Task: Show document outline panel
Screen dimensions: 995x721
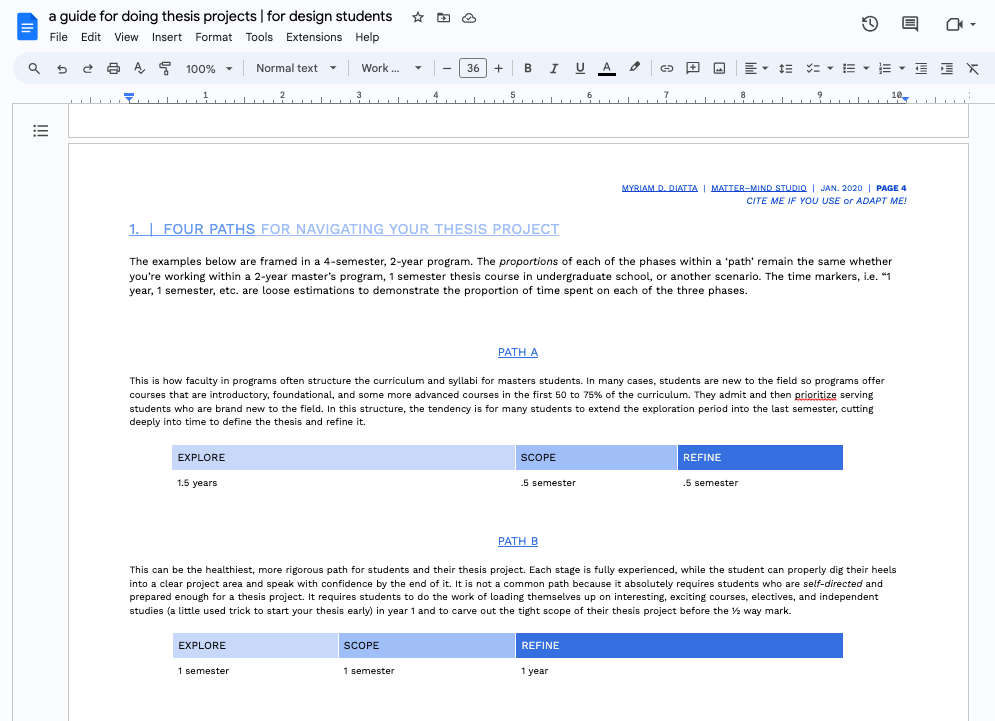Action: (x=40, y=130)
